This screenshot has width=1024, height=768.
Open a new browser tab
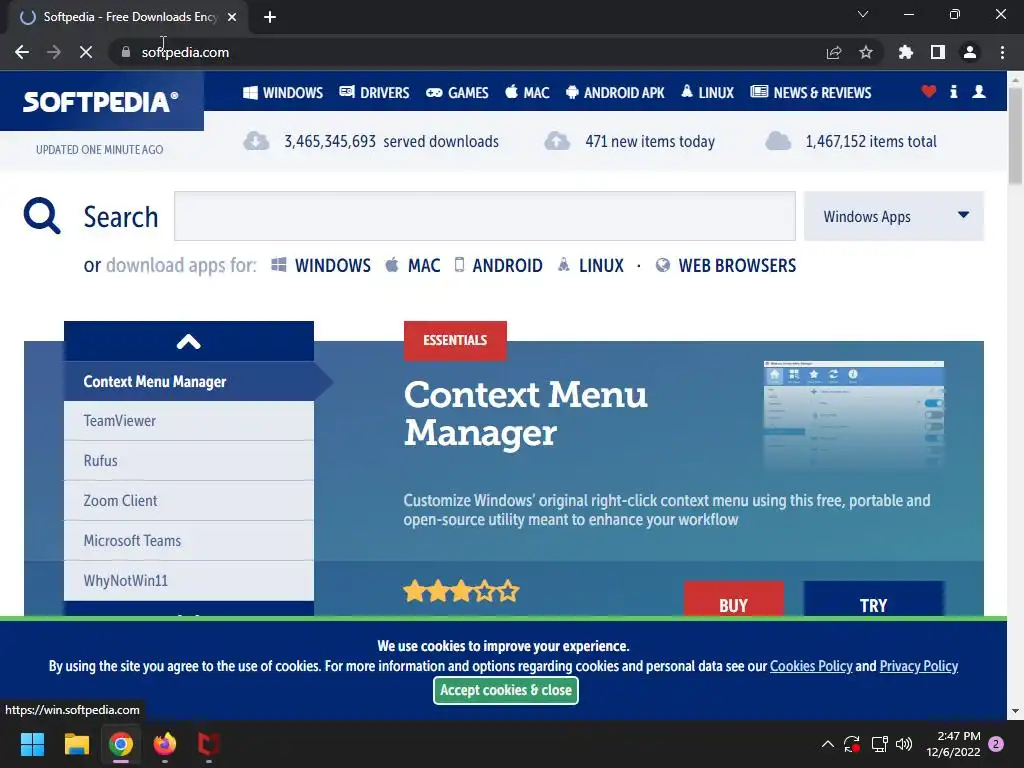(x=270, y=17)
